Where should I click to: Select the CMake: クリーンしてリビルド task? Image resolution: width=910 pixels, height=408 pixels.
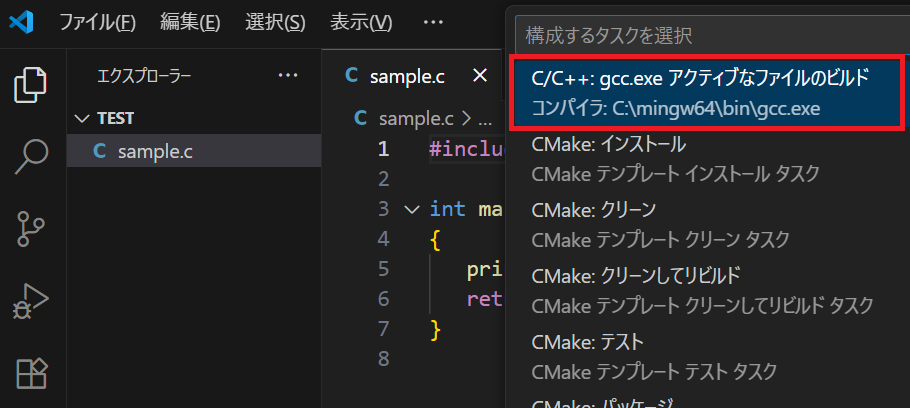(x=707, y=290)
